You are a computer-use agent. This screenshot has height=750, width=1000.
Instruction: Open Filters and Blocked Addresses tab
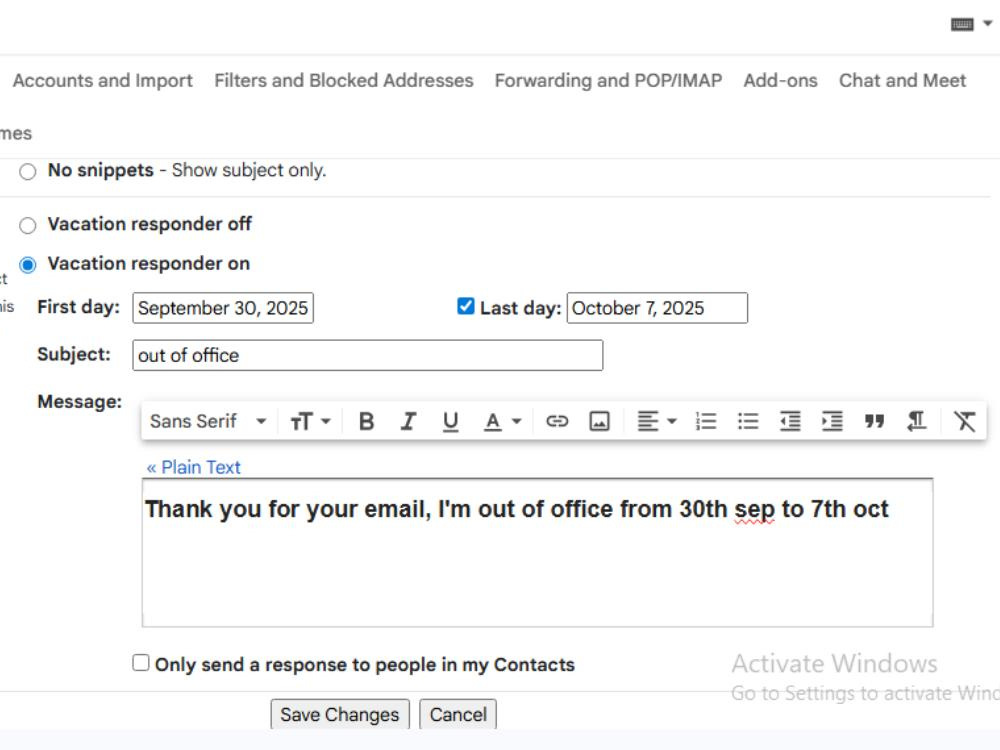344,80
